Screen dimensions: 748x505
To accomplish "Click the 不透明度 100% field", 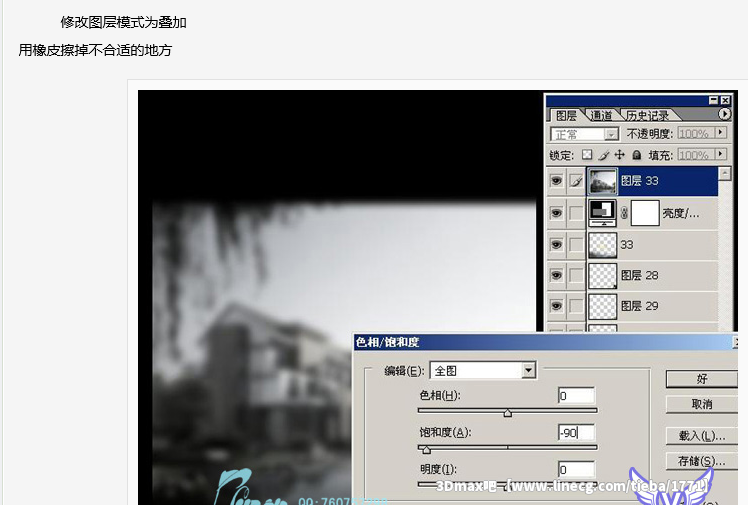I will [x=696, y=134].
